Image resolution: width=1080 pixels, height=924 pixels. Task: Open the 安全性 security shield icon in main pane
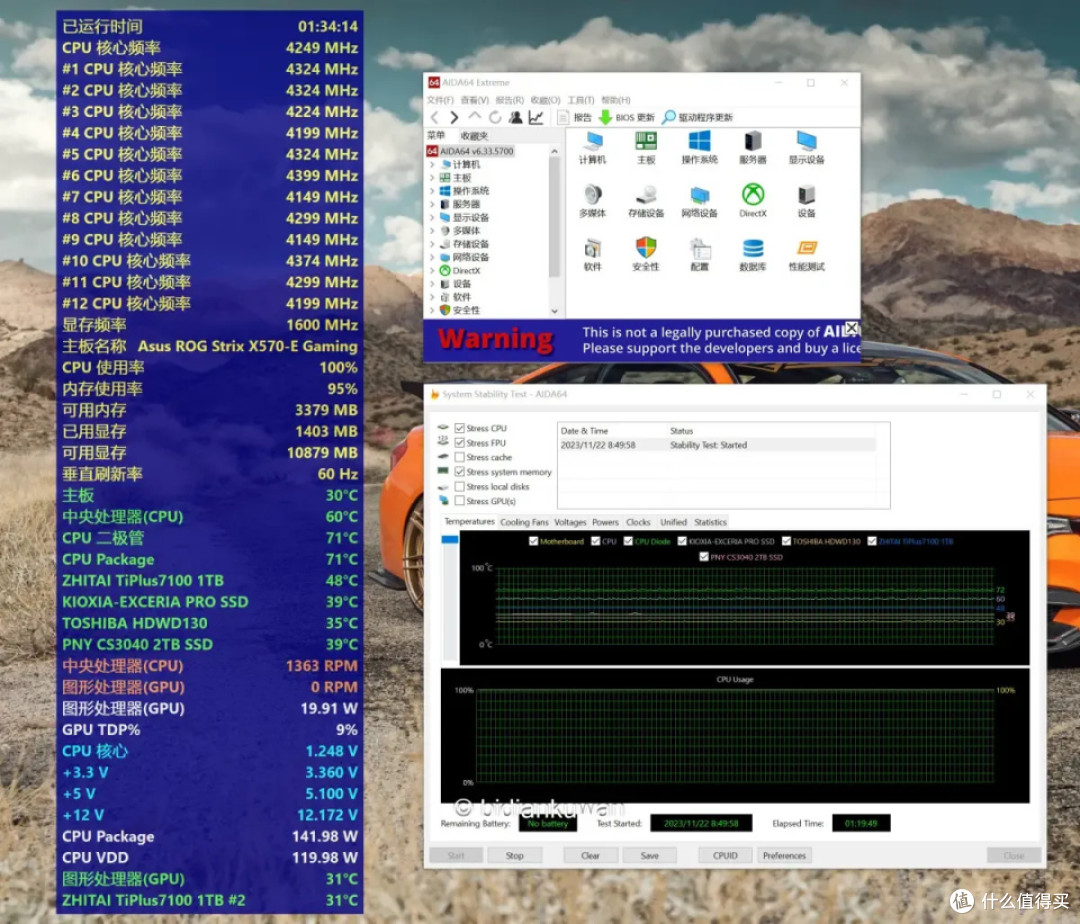646,254
